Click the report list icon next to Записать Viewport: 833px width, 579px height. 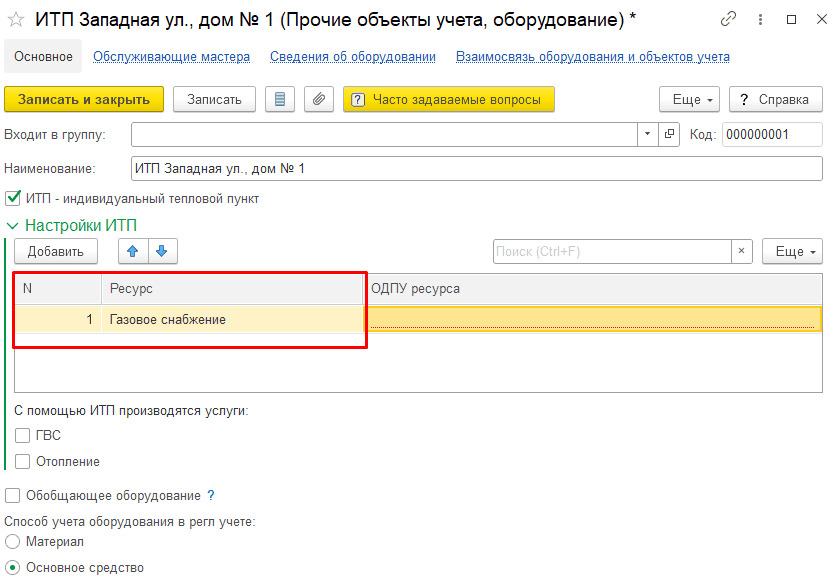point(280,99)
